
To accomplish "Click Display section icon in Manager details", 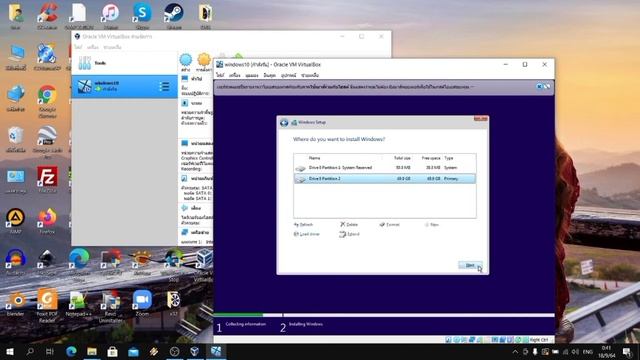I will tap(184, 143).
